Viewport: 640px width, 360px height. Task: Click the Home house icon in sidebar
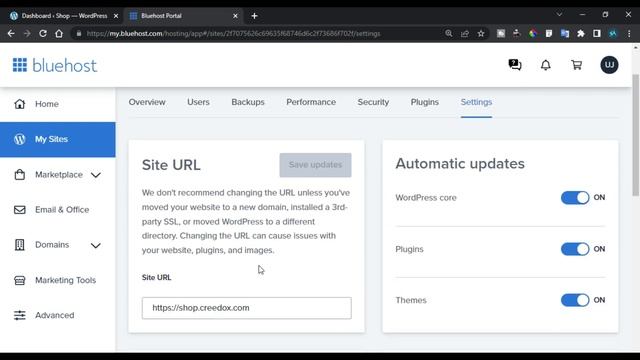click(x=20, y=104)
